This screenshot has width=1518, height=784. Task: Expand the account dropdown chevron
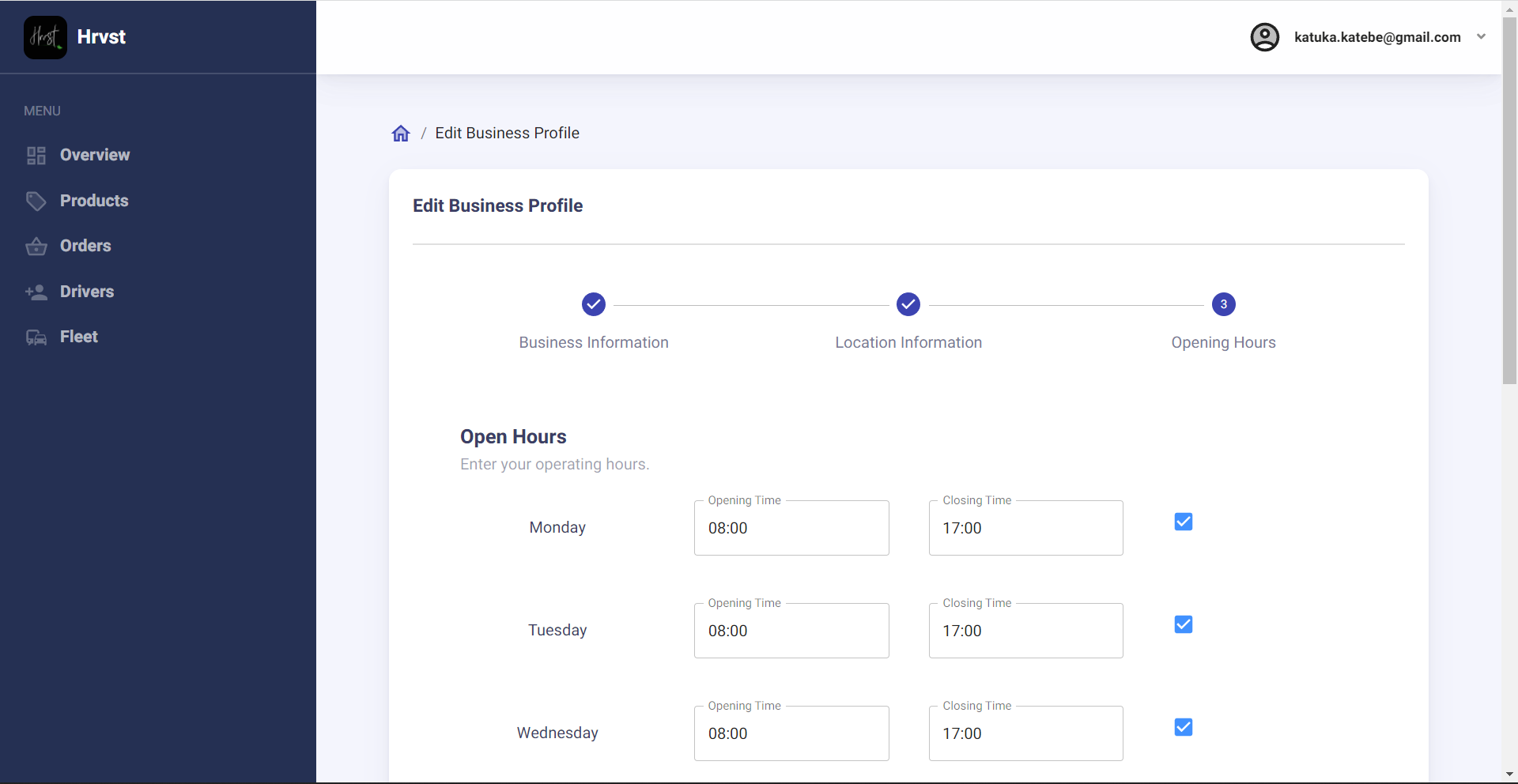(1481, 37)
